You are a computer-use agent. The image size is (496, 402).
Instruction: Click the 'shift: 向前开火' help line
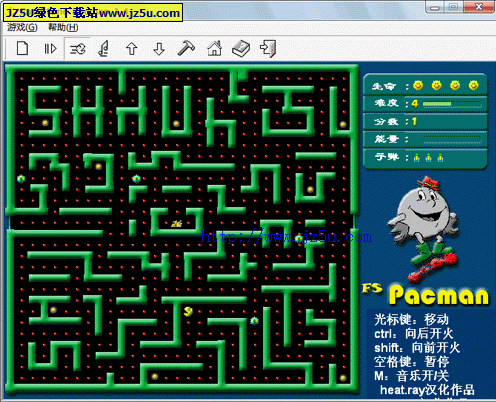417,348
